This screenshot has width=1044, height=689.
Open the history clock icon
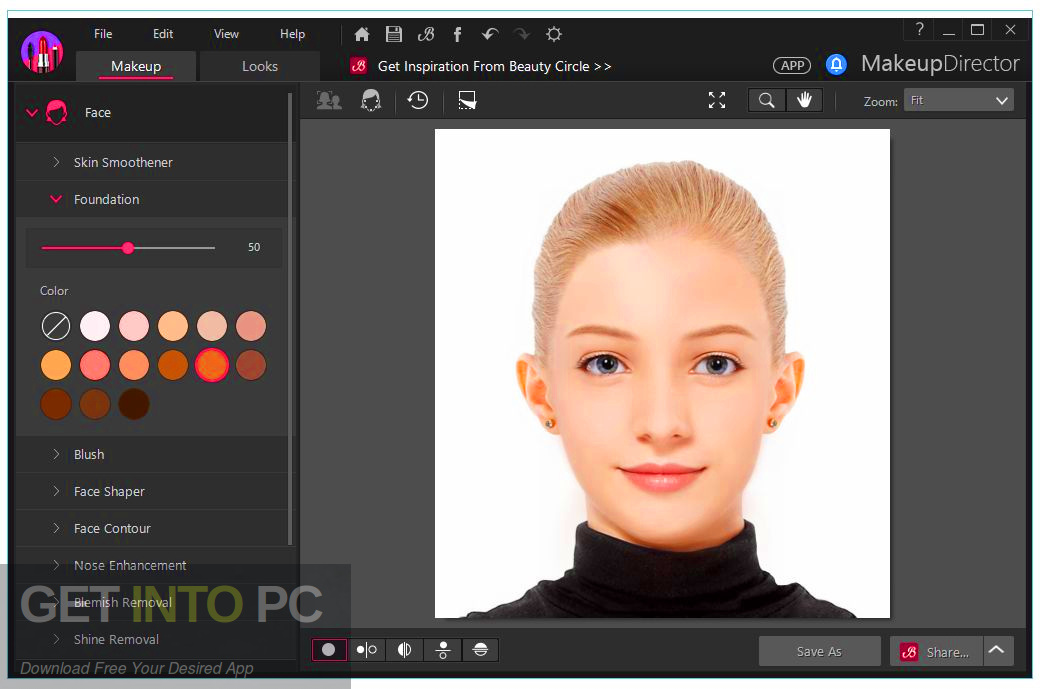tap(417, 101)
